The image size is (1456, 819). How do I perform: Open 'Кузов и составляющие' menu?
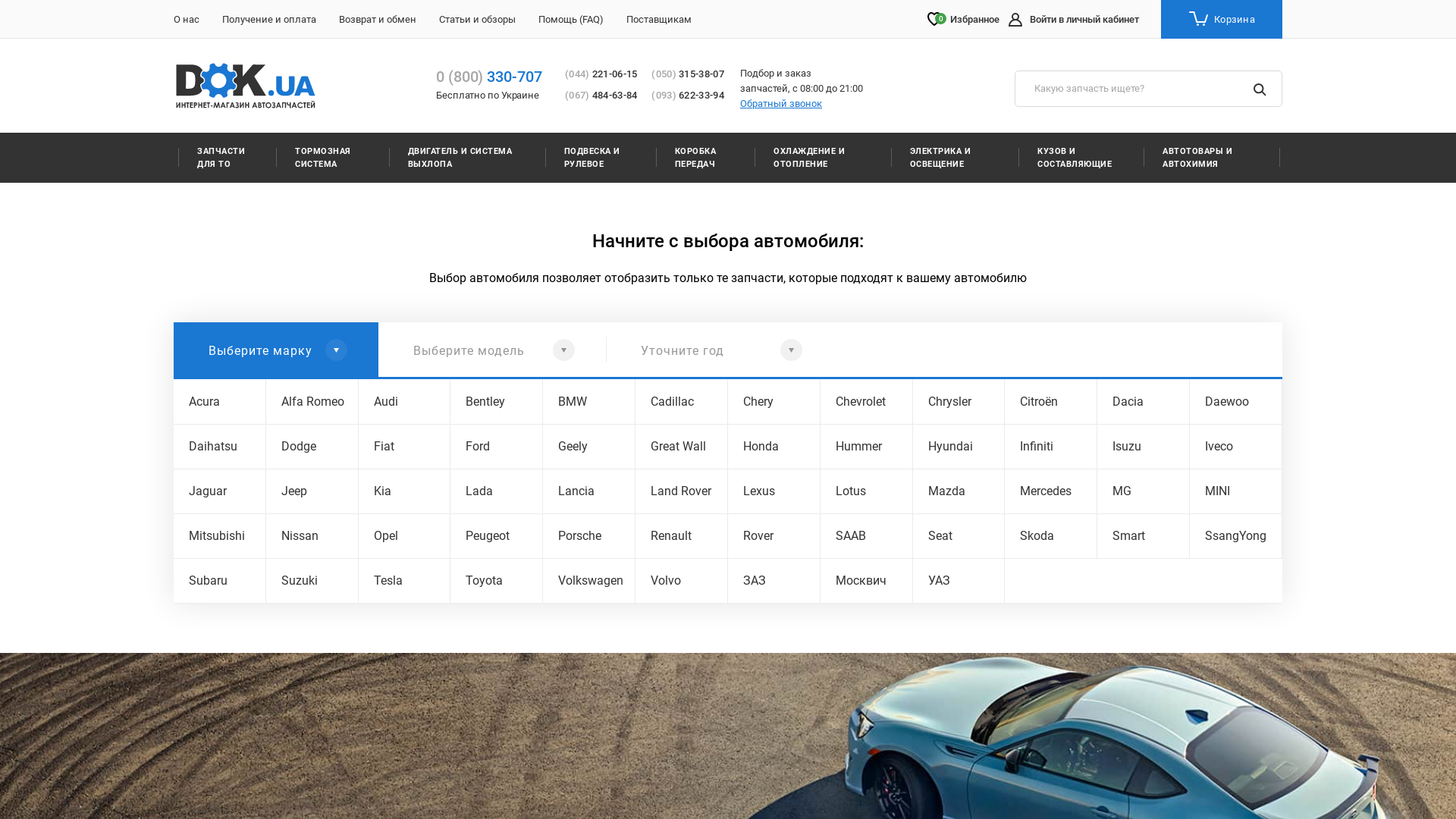click(x=1075, y=158)
